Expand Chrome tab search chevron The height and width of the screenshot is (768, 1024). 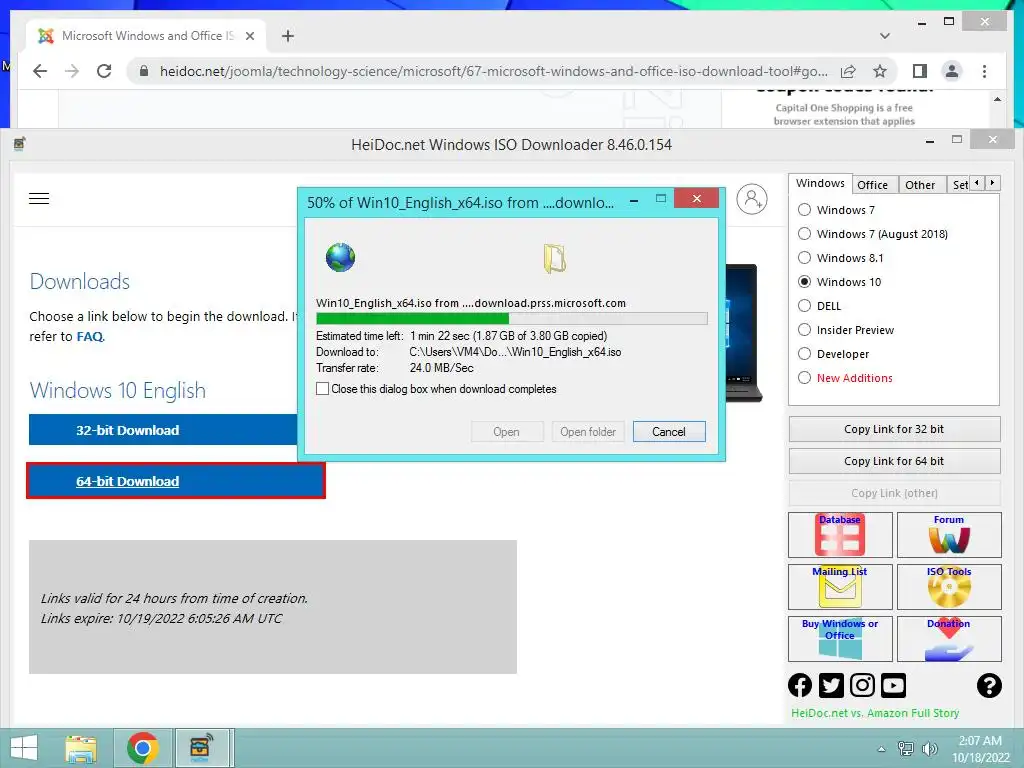point(885,36)
